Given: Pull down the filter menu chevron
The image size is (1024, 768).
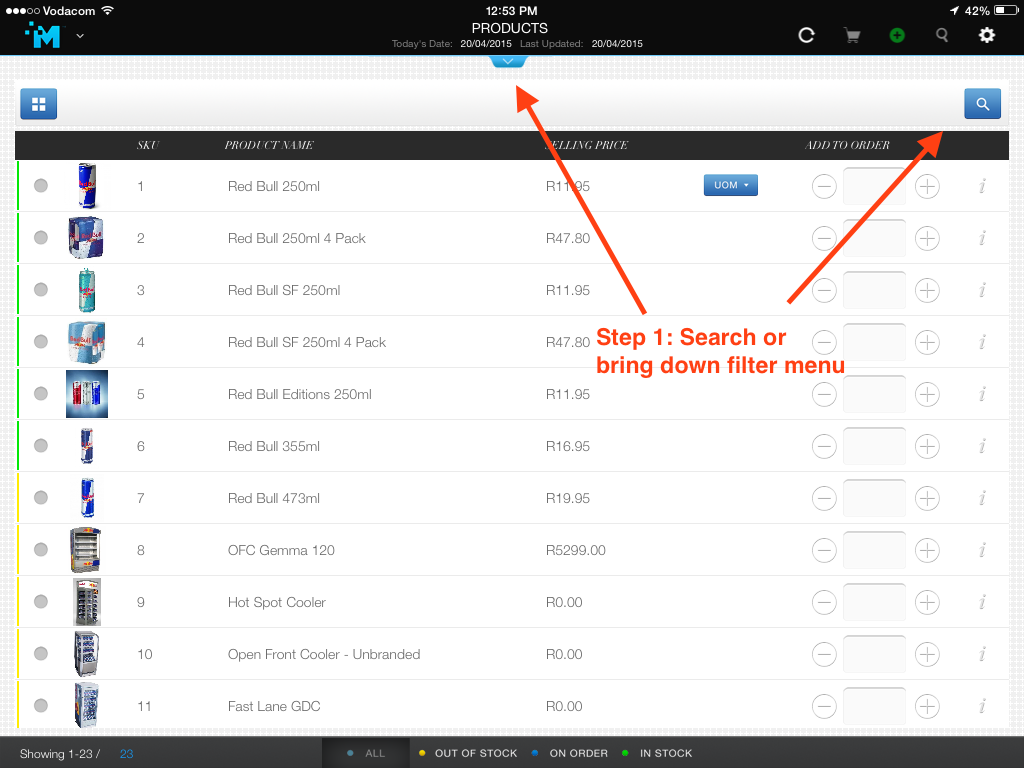Looking at the screenshot, I should [507, 61].
